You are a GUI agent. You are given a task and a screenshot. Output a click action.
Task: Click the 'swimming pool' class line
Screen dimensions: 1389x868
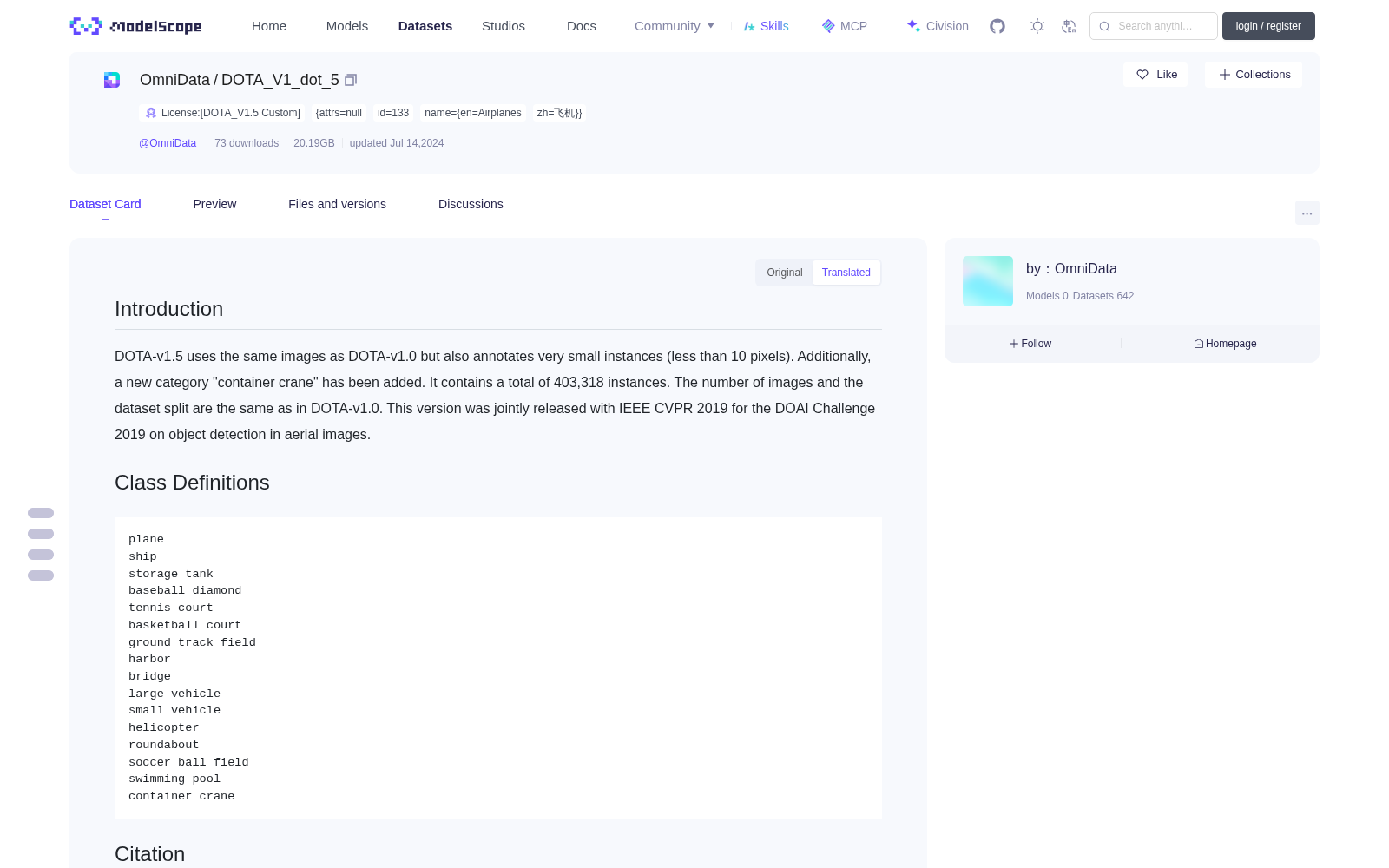pos(174,779)
